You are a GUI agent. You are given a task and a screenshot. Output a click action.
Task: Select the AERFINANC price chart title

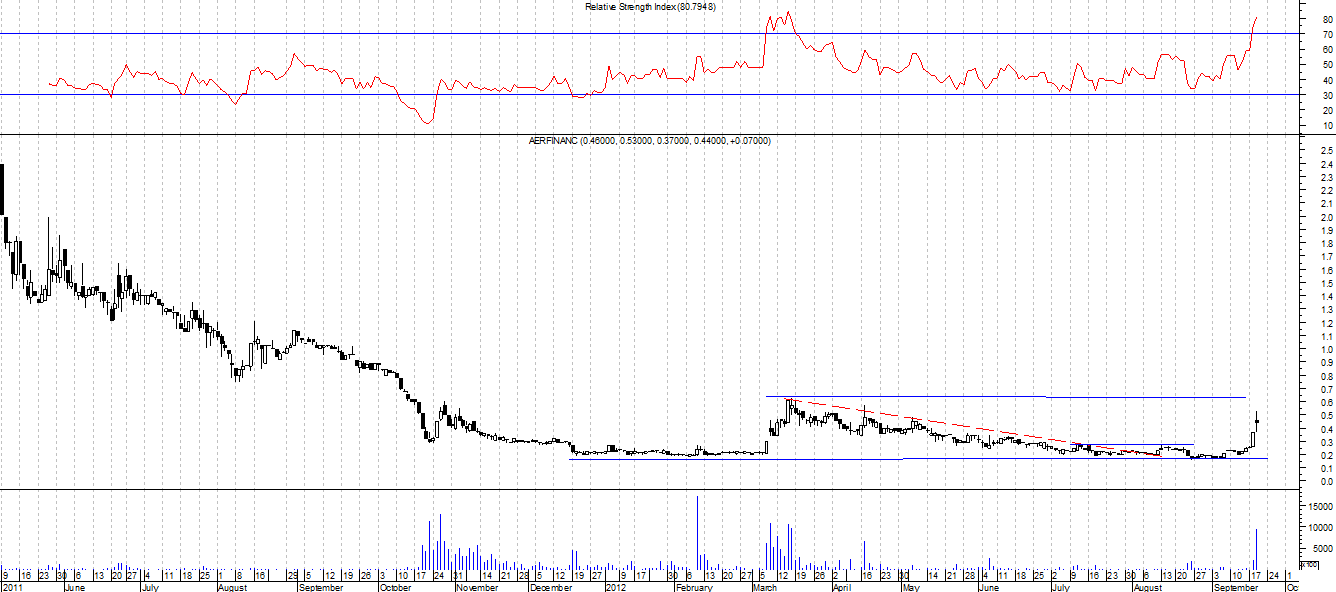[x=649, y=141]
